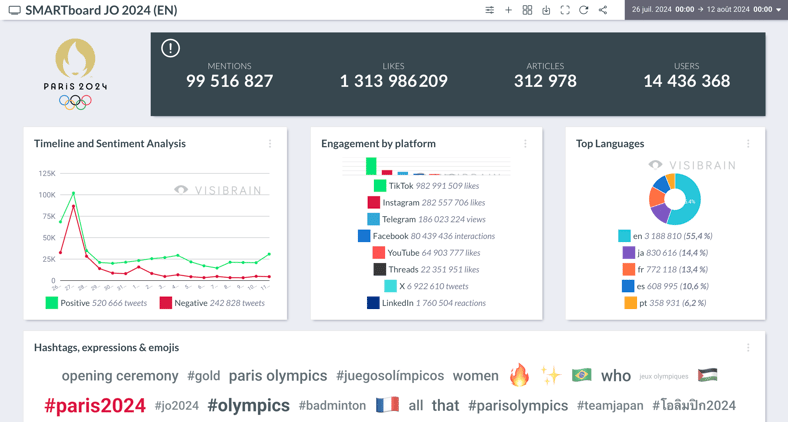Click the green TikTok bar in chart
Image resolution: width=788 pixels, height=422 pixels.
(371, 166)
